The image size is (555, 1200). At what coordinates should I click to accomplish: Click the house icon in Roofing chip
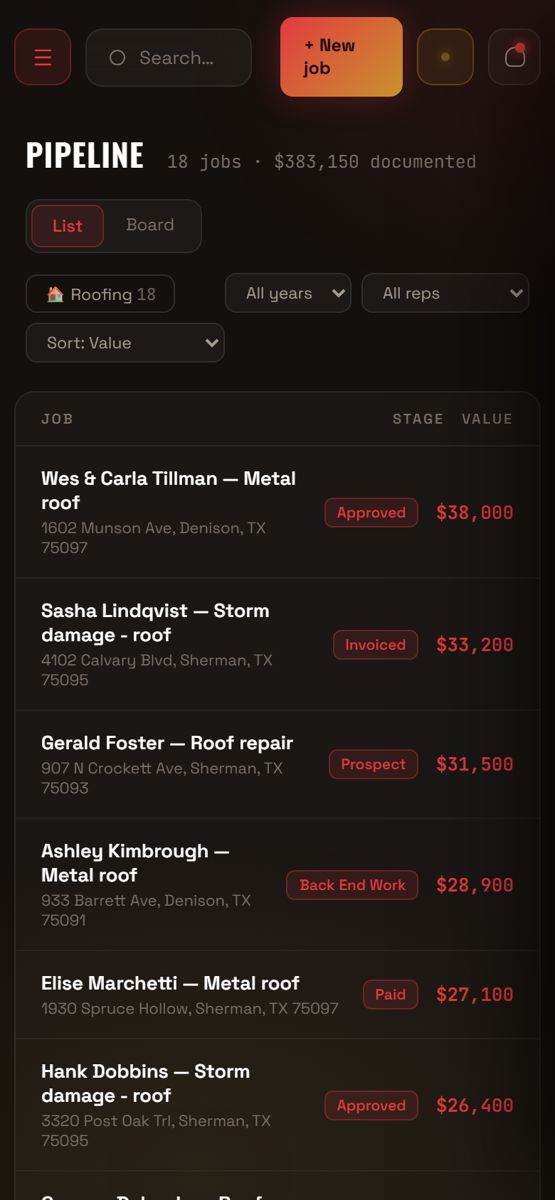[55, 294]
